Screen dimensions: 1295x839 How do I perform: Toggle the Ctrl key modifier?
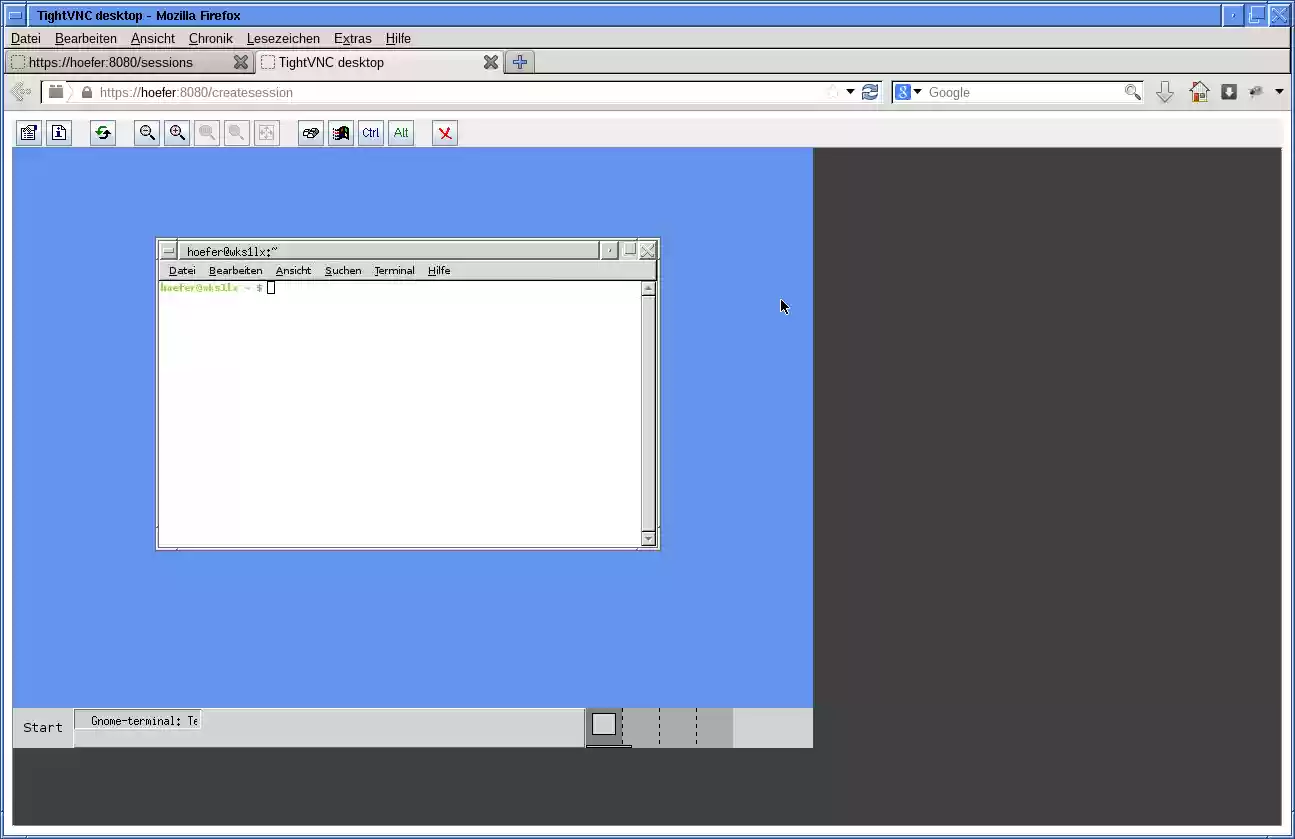pyautogui.click(x=370, y=132)
